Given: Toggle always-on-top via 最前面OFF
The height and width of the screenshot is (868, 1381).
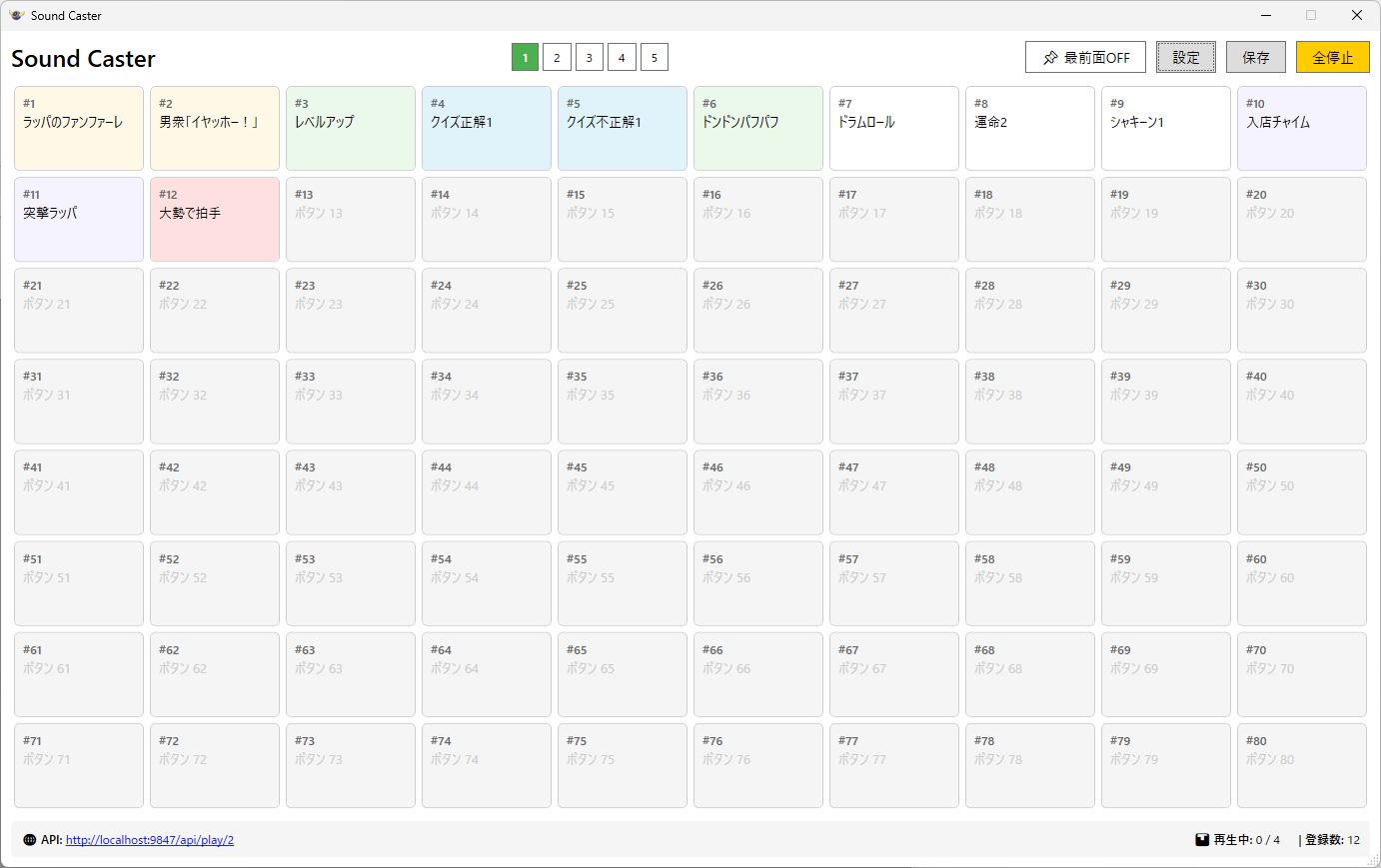Looking at the screenshot, I should [1085, 57].
